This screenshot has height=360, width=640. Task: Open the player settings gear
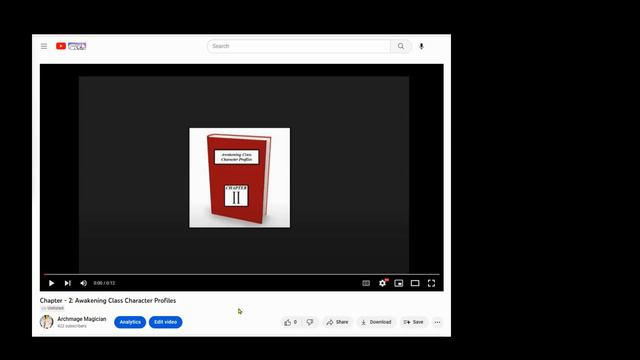[382, 283]
